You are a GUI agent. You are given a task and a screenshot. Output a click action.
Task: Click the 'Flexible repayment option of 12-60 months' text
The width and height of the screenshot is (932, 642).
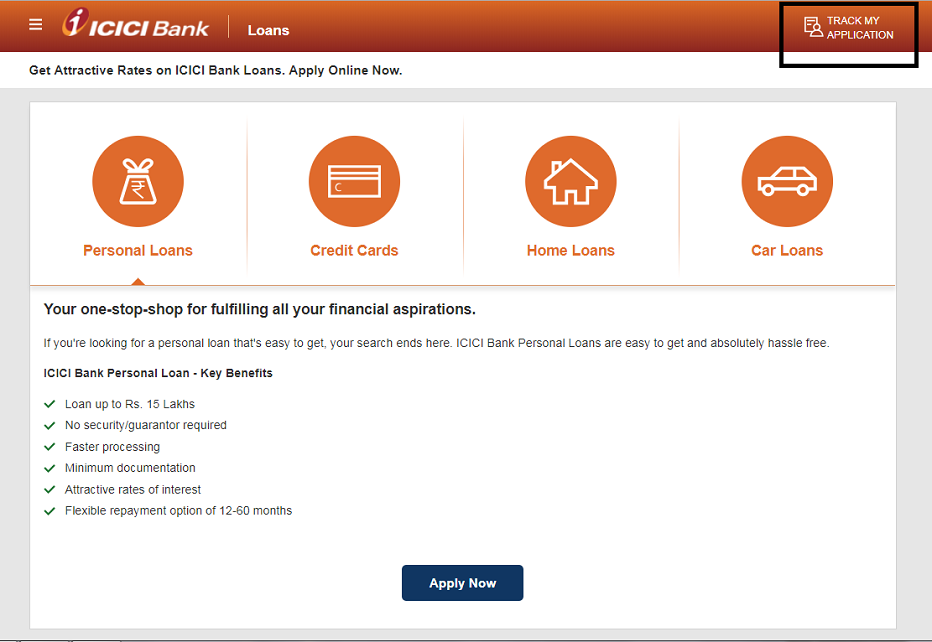coord(178,511)
